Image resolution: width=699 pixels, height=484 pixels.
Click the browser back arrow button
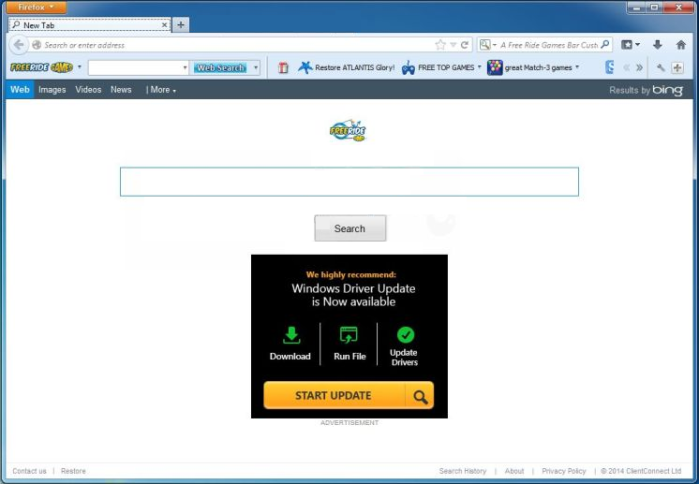[x=18, y=45]
